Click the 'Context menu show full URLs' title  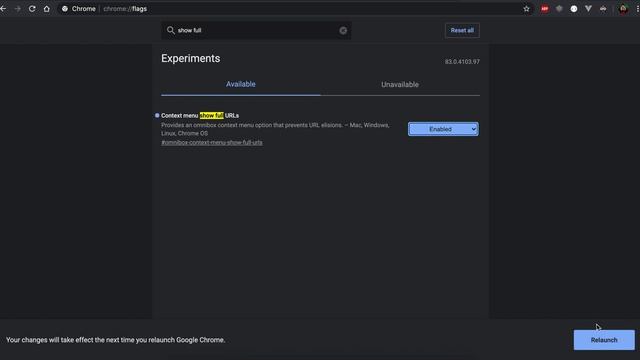[200, 116]
